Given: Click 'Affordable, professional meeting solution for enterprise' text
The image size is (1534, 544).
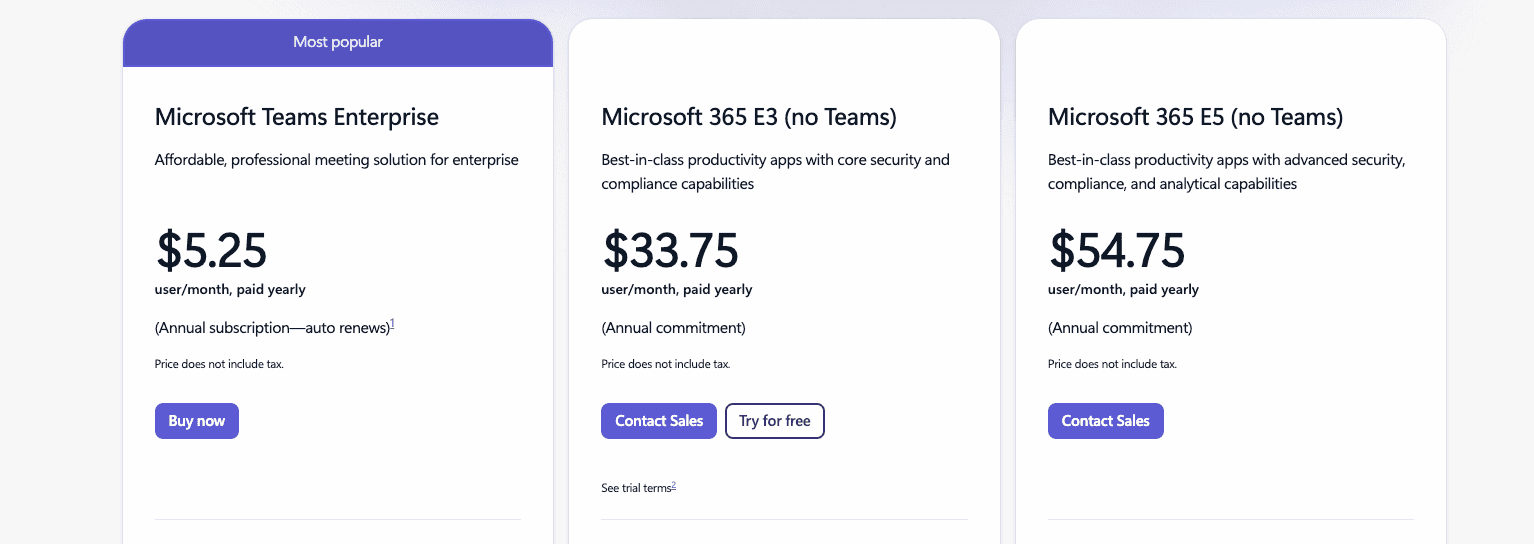Looking at the screenshot, I should 337,160.
